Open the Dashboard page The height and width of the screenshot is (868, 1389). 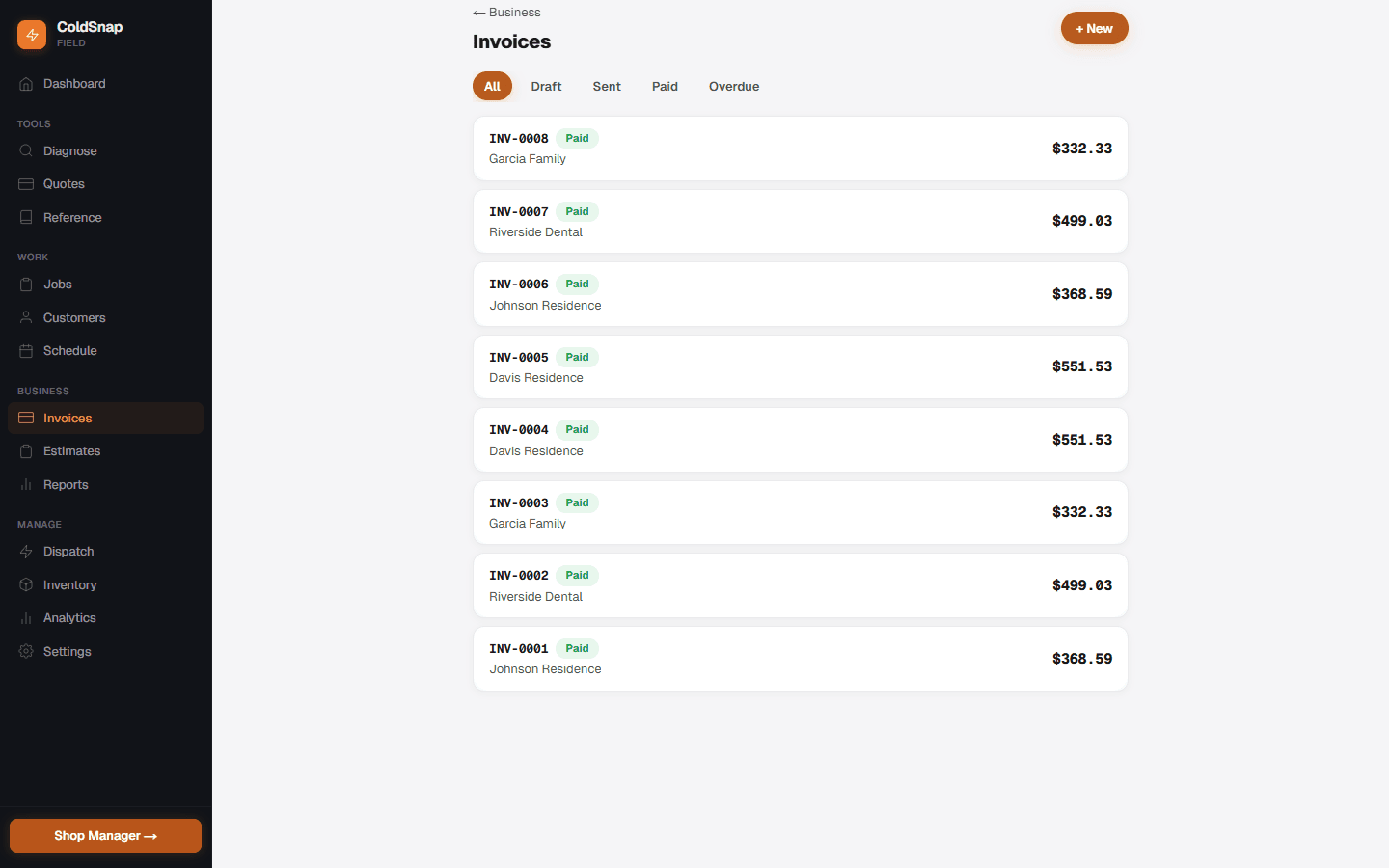click(x=105, y=84)
